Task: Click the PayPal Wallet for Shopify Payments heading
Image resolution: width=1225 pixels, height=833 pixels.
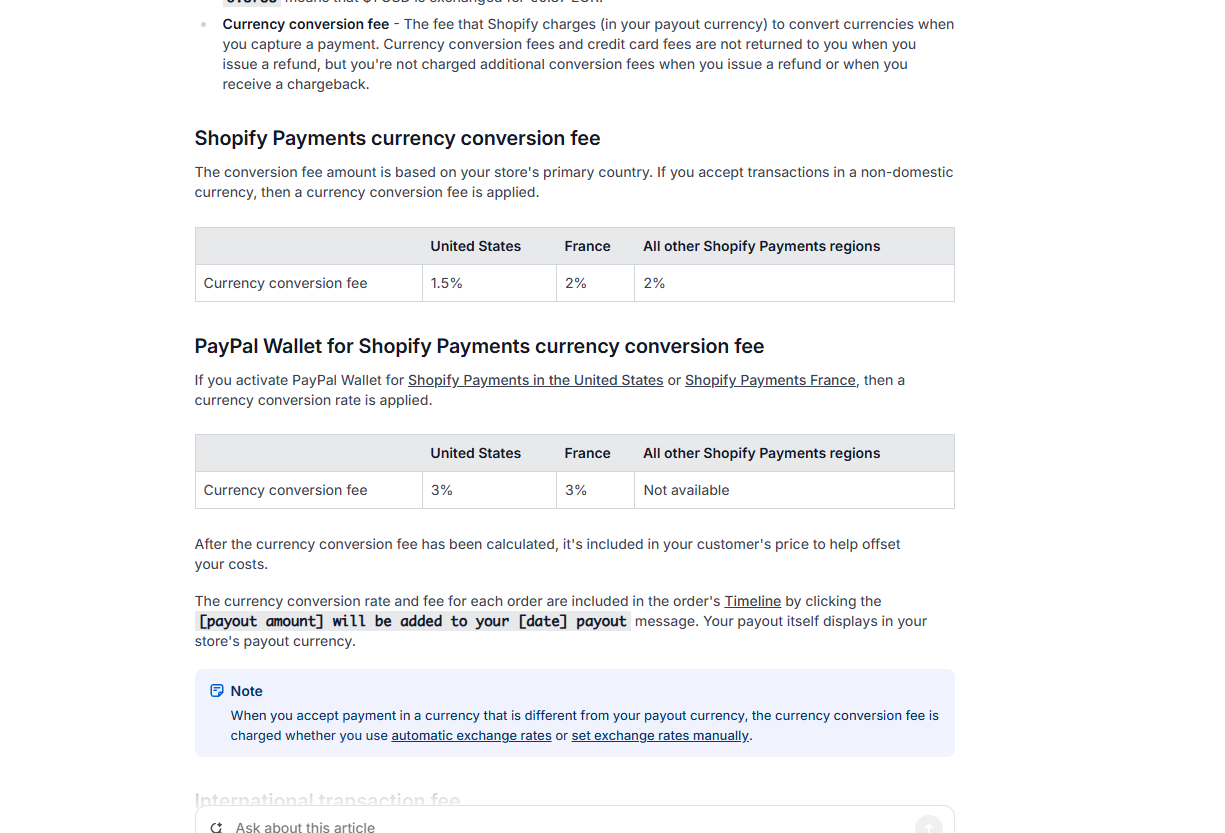Action: pos(479,346)
